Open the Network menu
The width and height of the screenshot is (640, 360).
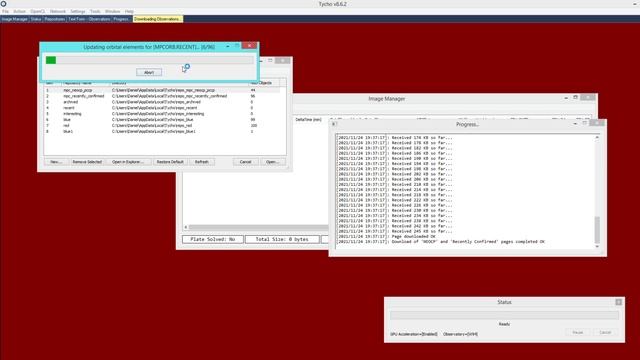tap(58, 11)
